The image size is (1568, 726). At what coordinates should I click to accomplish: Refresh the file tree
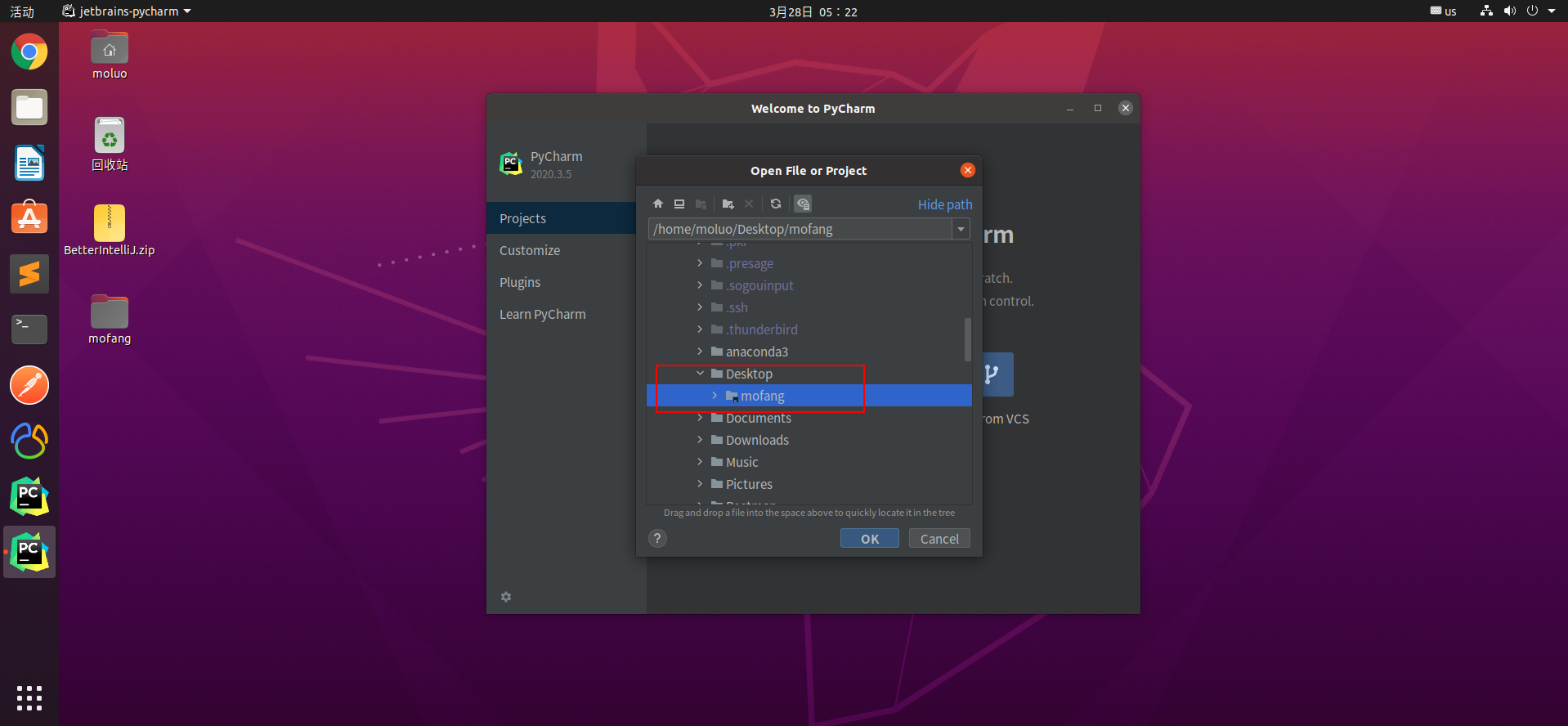[x=776, y=204]
